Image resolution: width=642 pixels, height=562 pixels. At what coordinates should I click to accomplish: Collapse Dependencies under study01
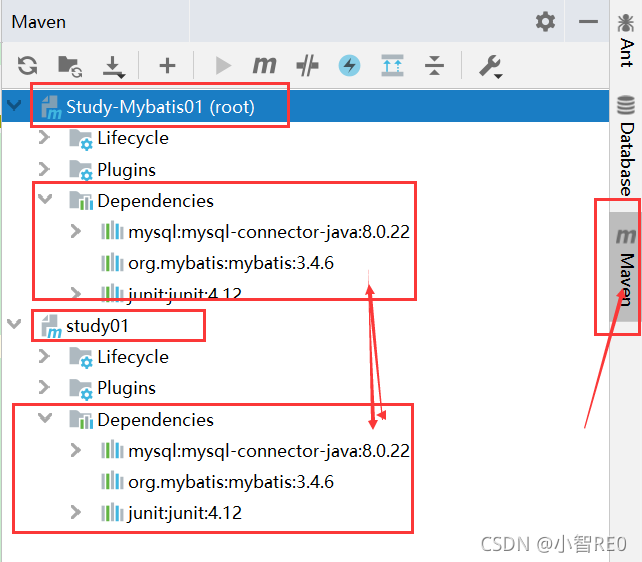pos(45,418)
